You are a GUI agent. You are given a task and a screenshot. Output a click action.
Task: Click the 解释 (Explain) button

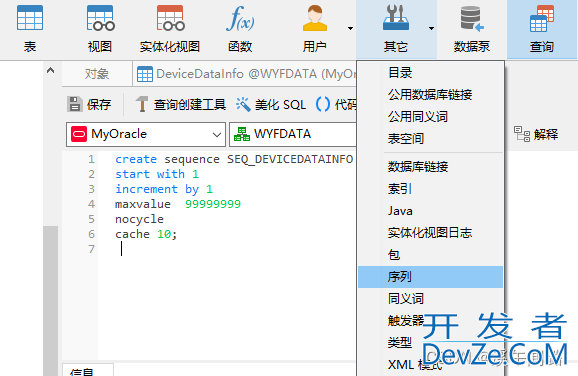(x=536, y=134)
